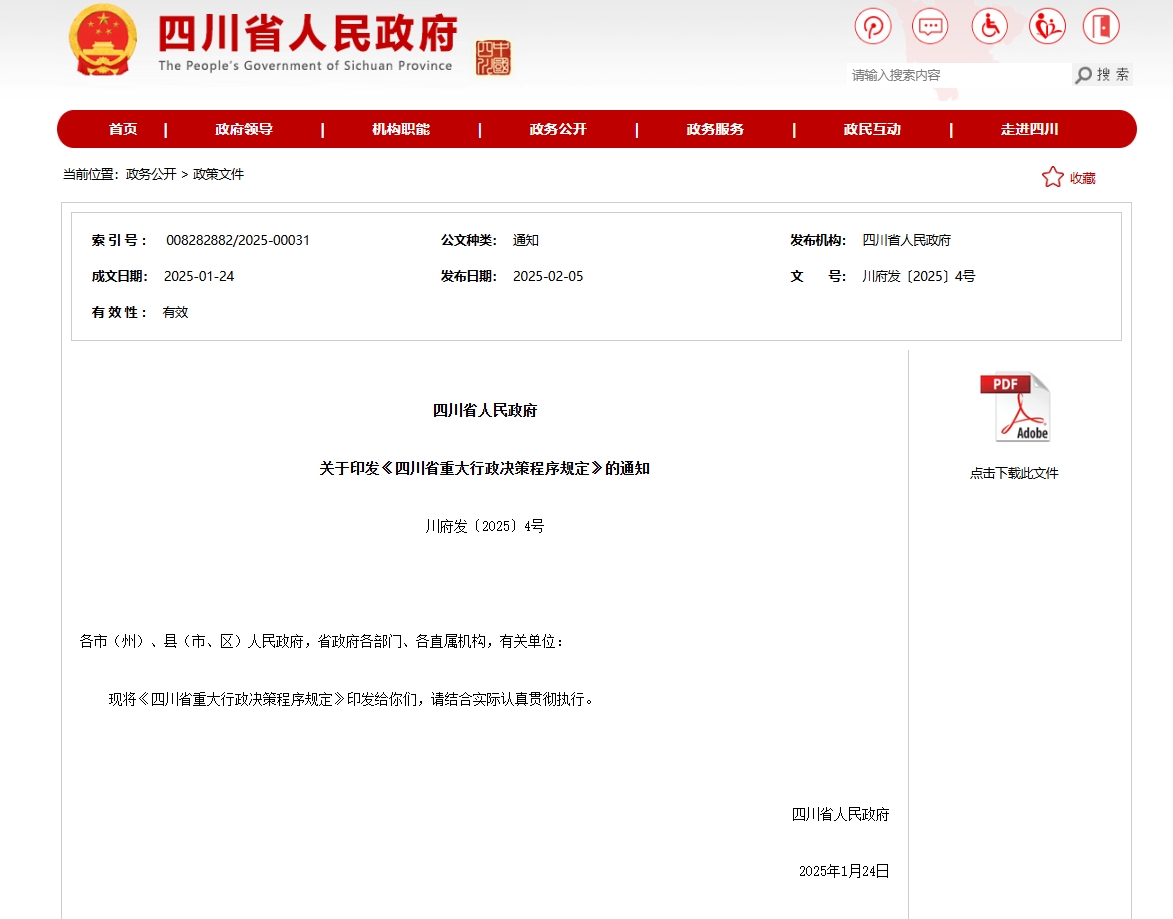This screenshot has height=919, width=1173.
Task: Click the search input field
Action: pos(958,75)
